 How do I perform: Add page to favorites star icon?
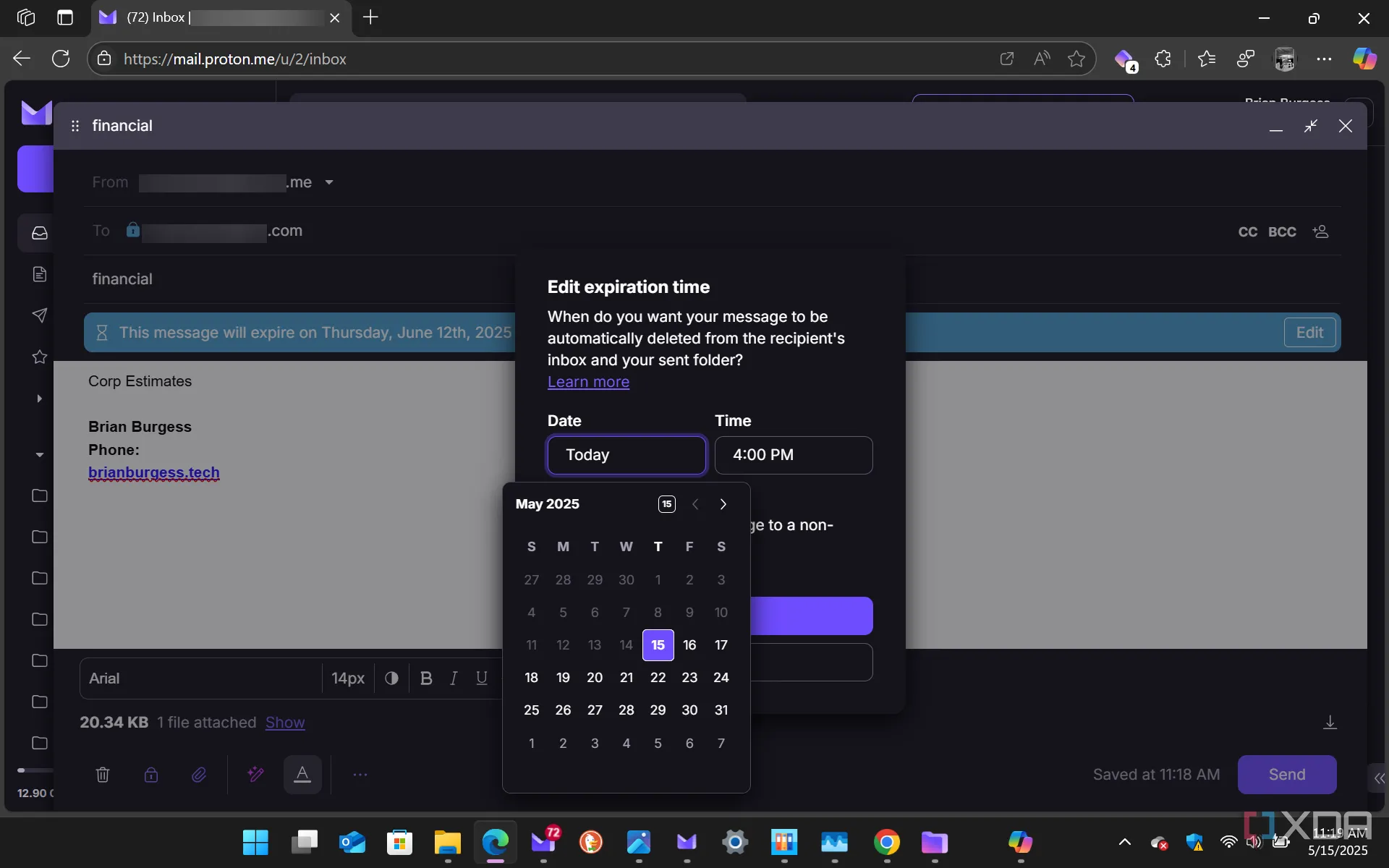coord(1076,59)
